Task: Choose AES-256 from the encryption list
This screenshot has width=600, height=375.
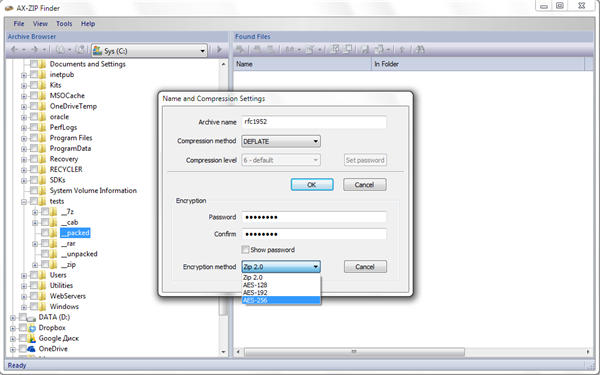Action: tap(281, 300)
